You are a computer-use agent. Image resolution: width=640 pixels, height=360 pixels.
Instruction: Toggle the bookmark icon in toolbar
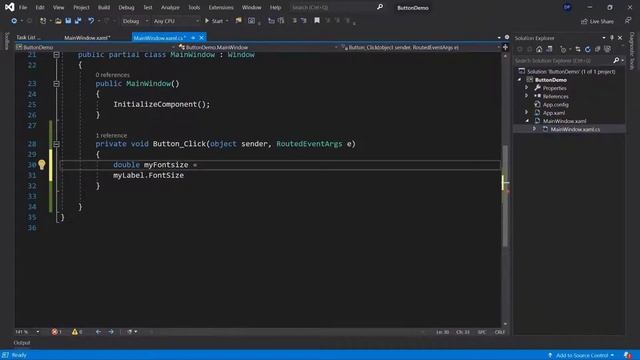(x=317, y=21)
